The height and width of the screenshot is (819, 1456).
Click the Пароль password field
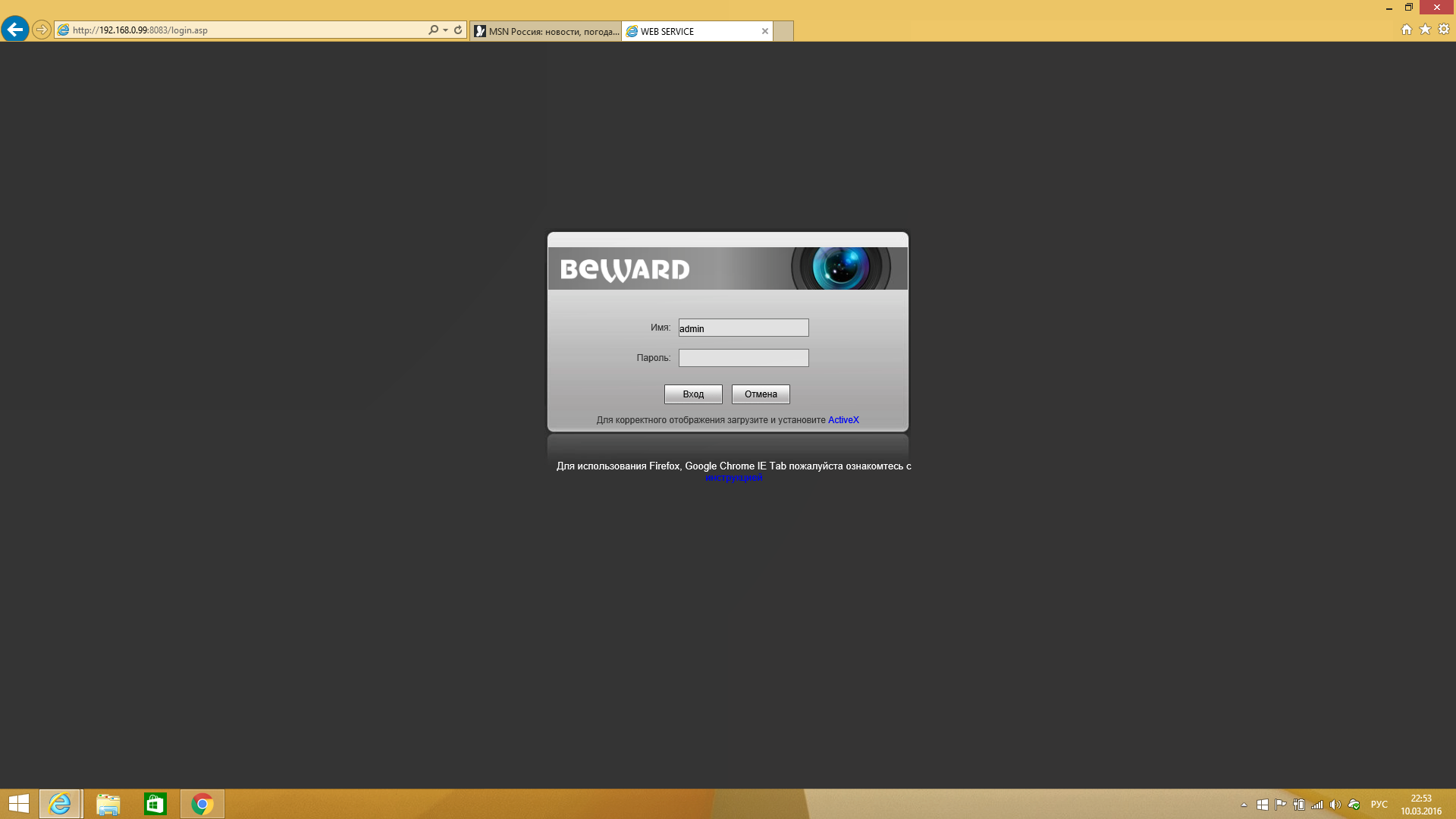pos(743,358)
